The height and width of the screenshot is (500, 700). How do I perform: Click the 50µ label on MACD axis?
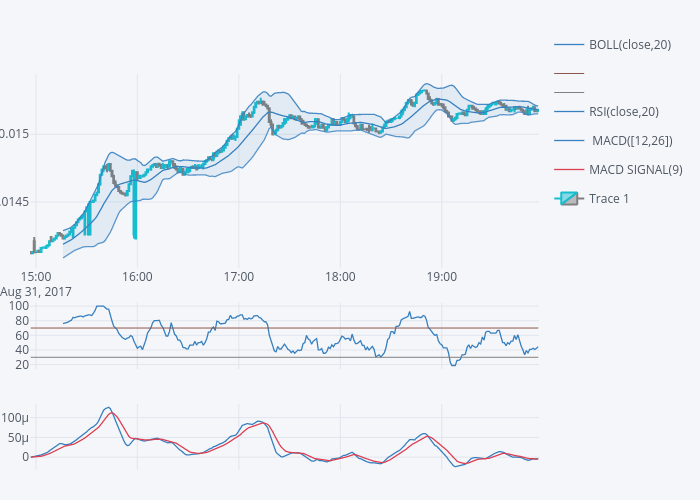pyautogui.click(x=17, y=437)
